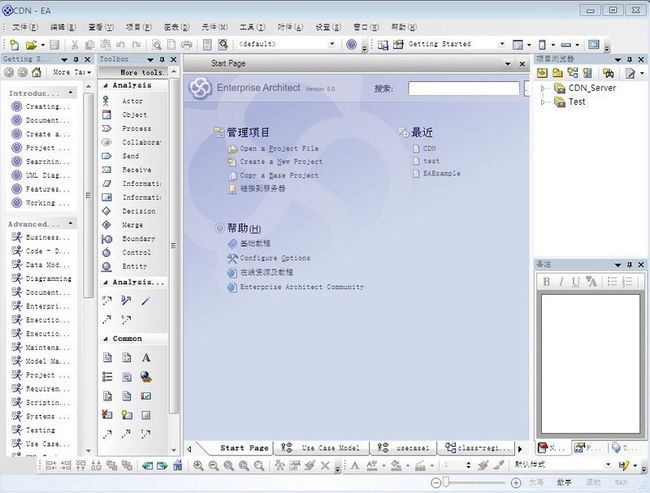The width and height of the screenshot is (650, 493).
Task: Click the Save toolbar icon
Action: pyautogui.click(x=54, y=44)
